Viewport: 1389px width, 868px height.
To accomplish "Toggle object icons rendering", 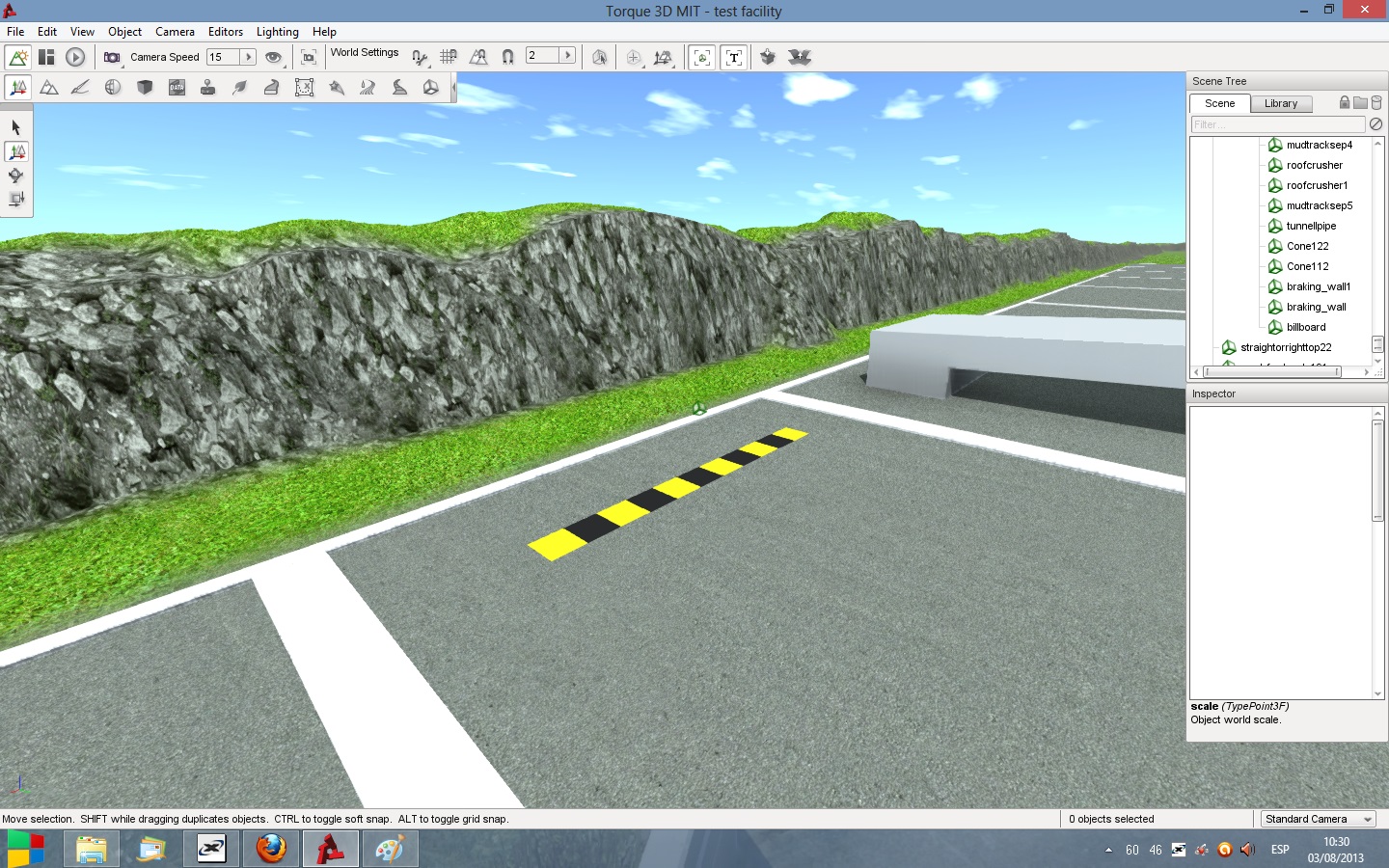I will coord(702,57).
